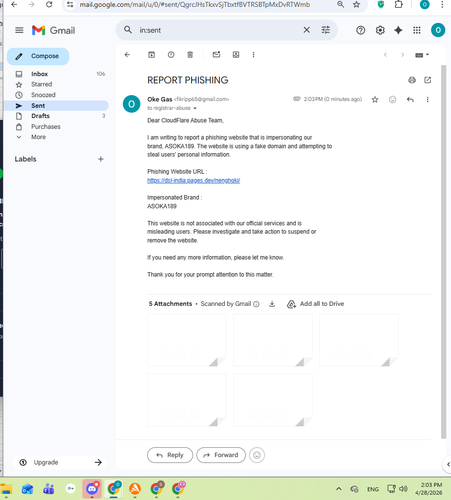Viewport: 451px width, 500px height.
Task: Show hidden system tray icons
Action: (x=339, y=489)
